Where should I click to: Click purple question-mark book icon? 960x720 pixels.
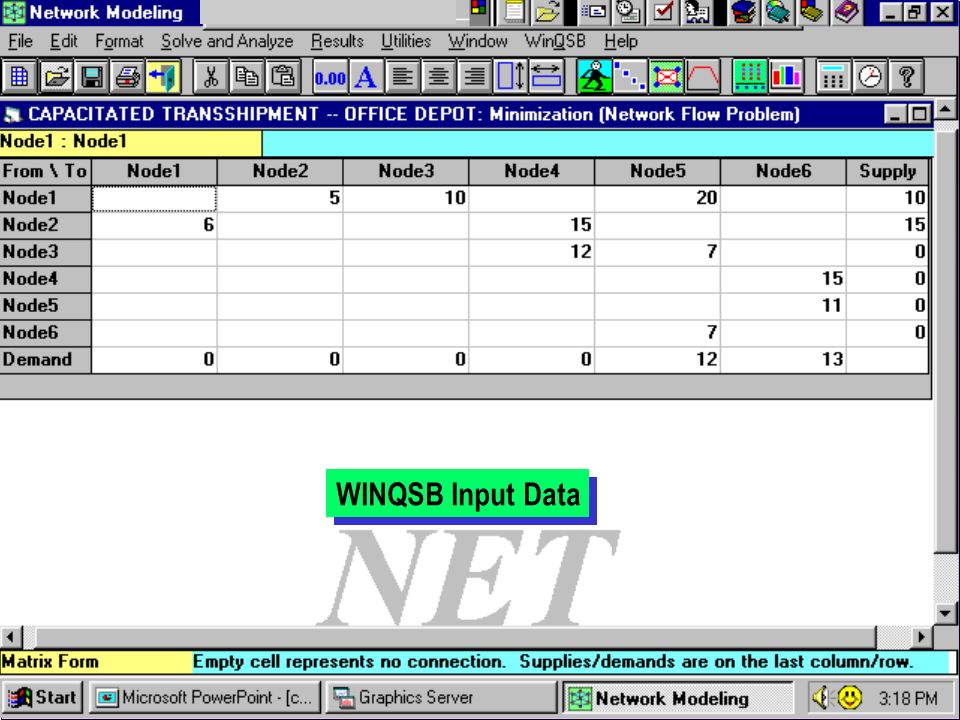pyautogui.click(x=847, y=12)
